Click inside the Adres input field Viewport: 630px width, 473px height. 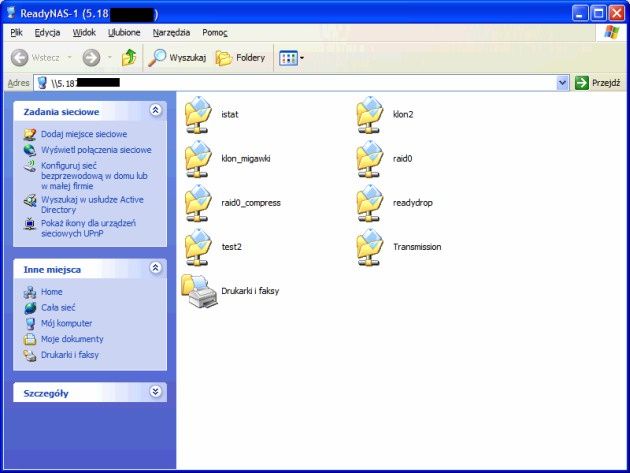(x=301, y=83)
